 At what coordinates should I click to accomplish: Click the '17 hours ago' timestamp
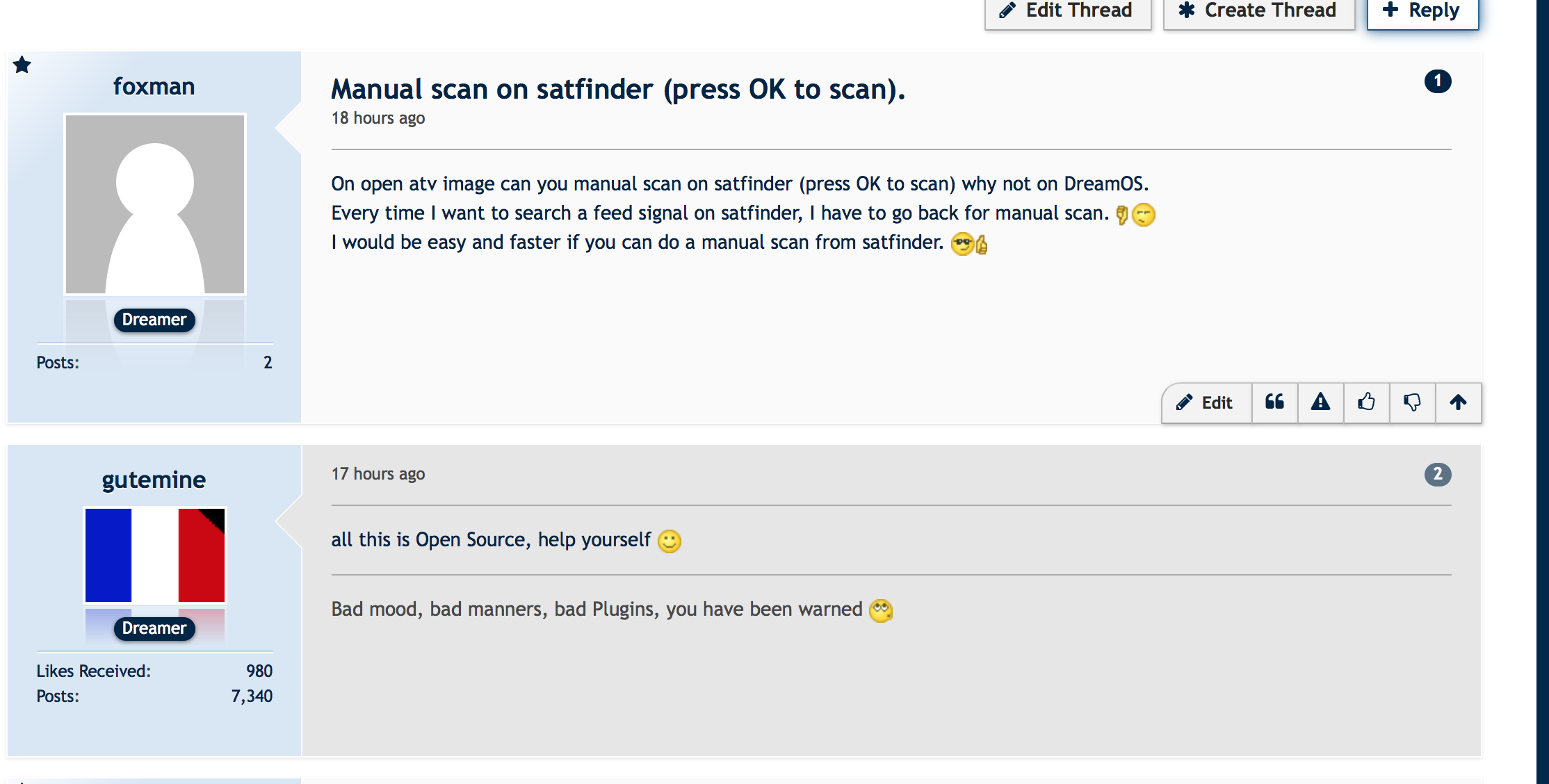click(x=378, y=474)
